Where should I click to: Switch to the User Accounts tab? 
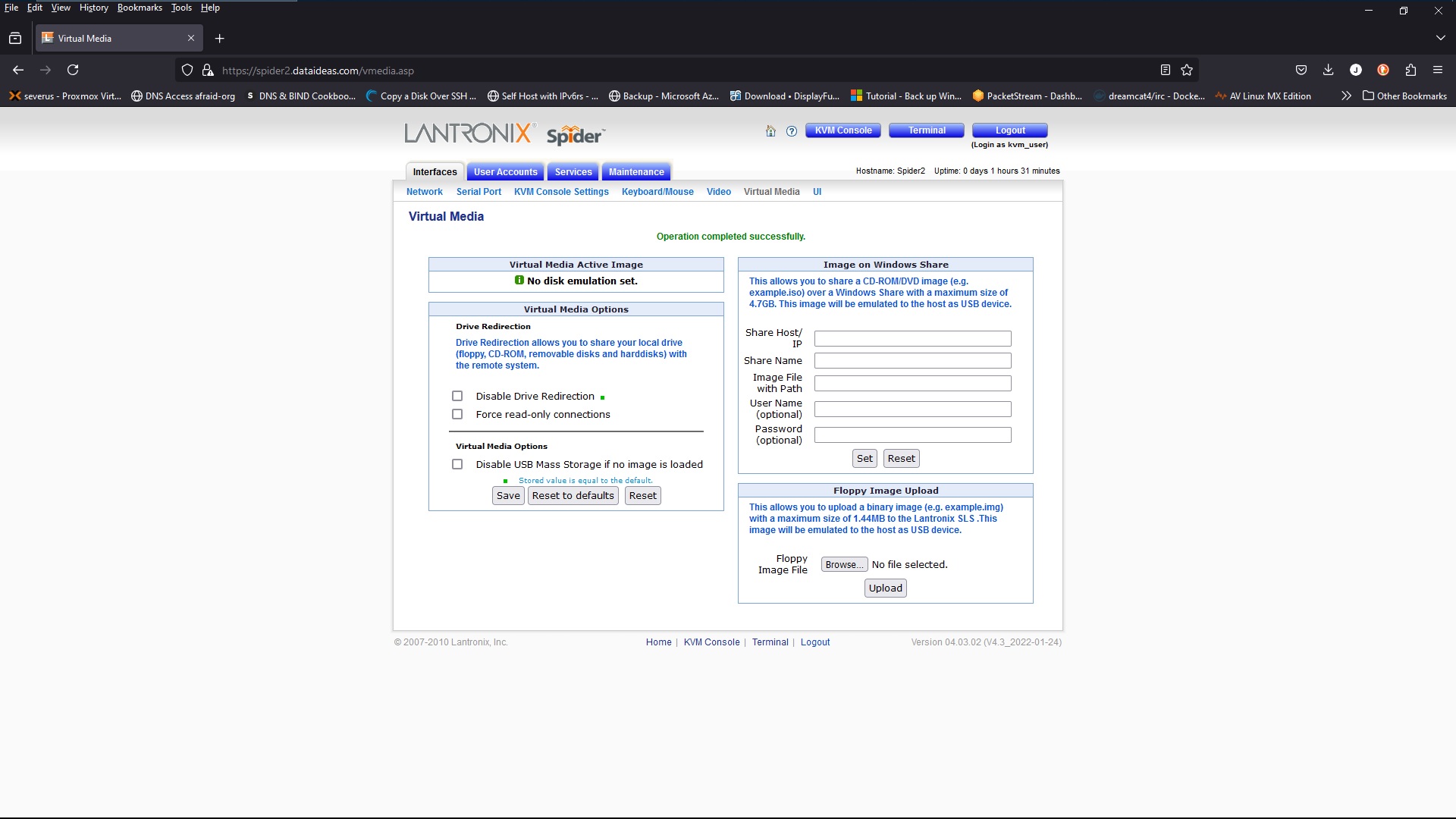click(505, 172)
